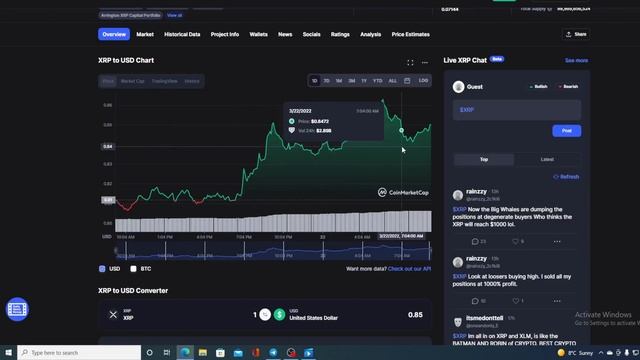The width and height of the screenshot is (640, 360).
Task: Click the Post button in chat
Action: click(567, 131)
